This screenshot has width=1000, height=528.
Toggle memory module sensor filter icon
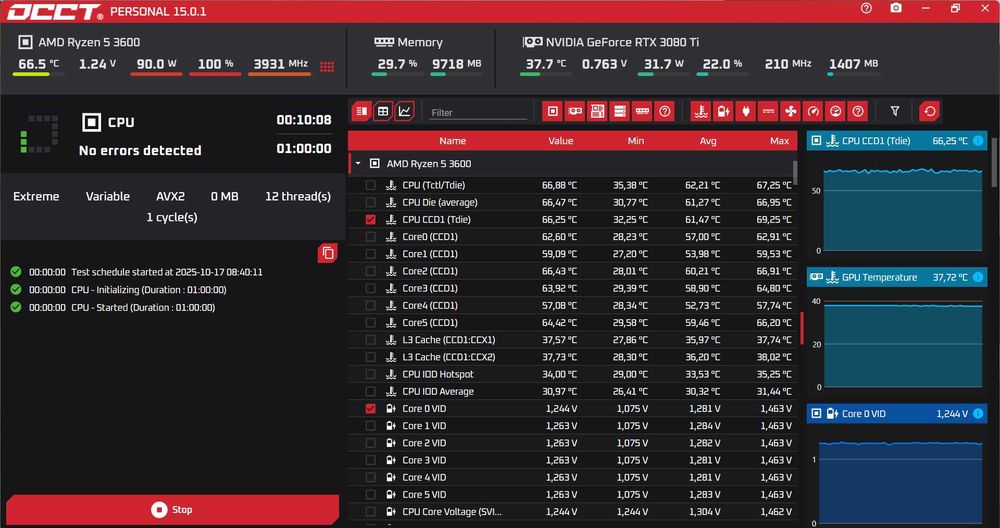click(x=642, y=112)
